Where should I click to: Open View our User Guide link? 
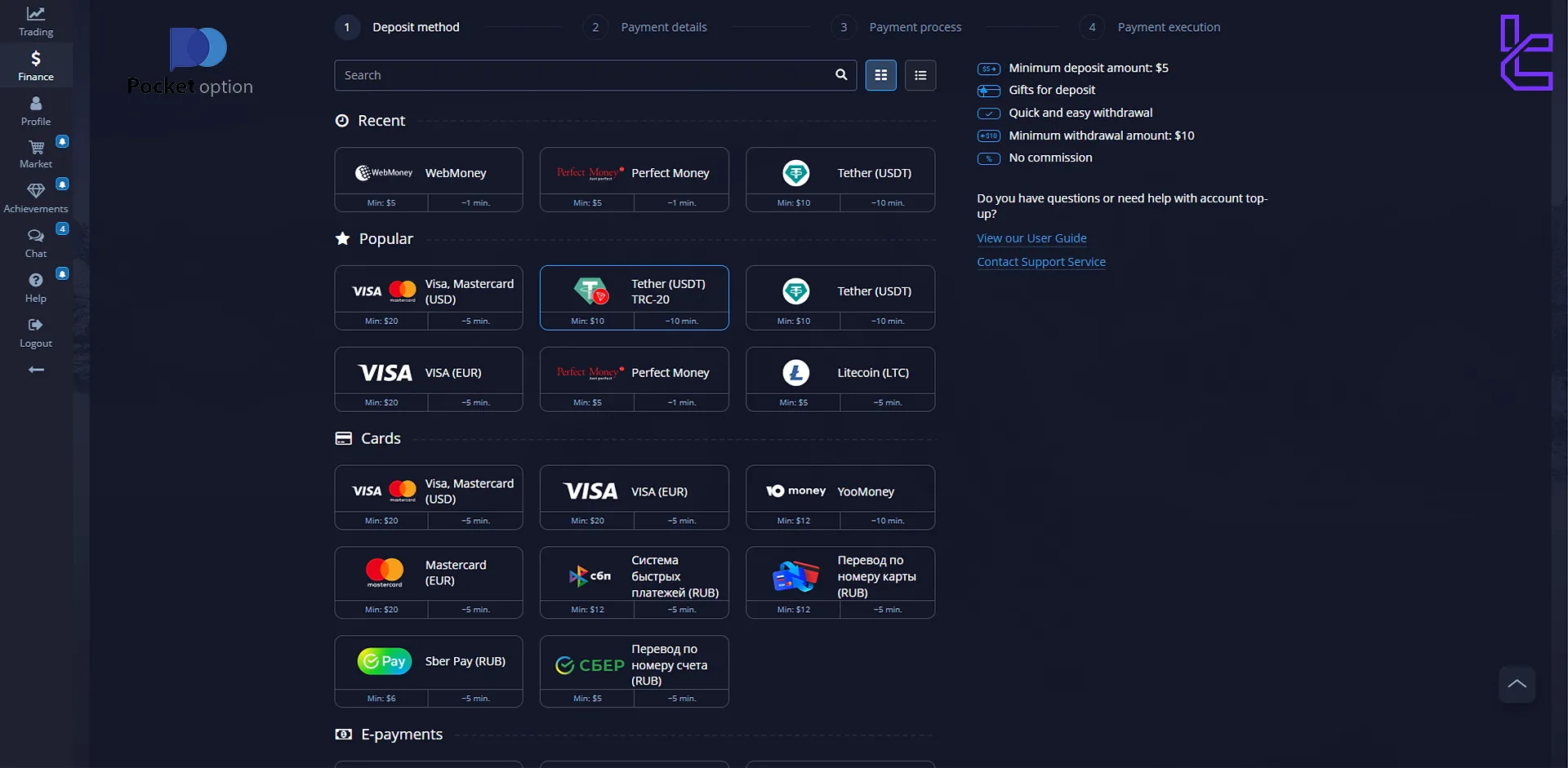point(1031,238)
